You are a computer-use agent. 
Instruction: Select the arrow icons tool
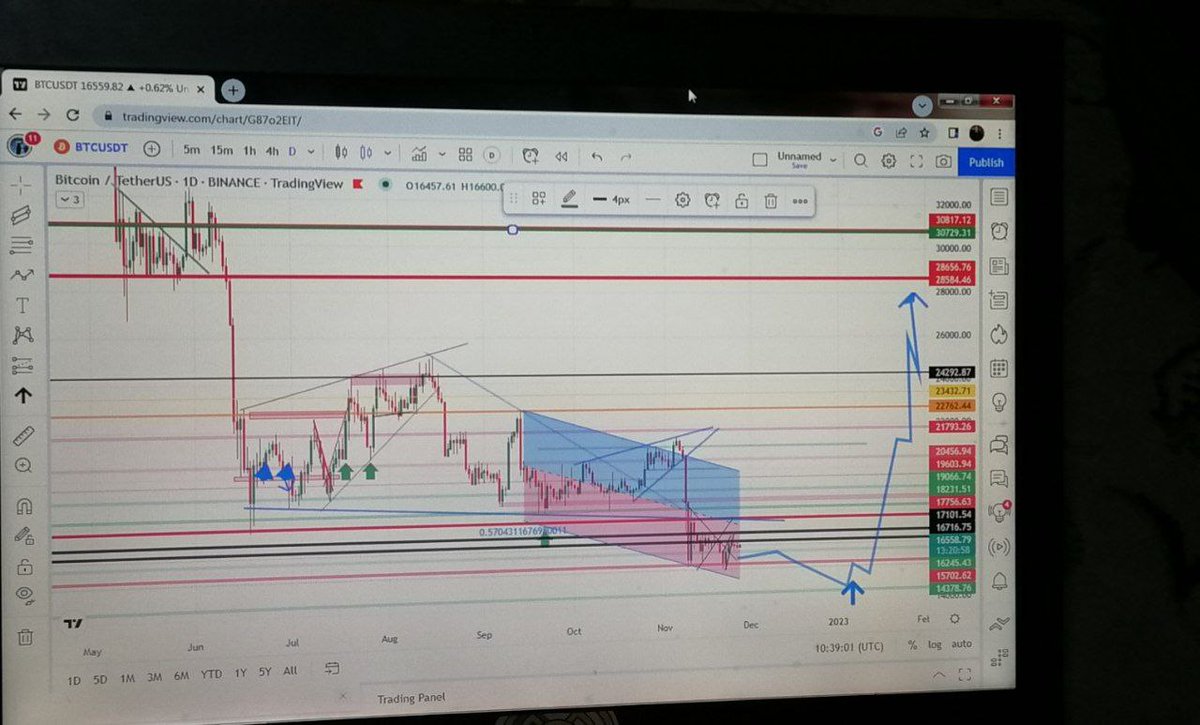pyautogui.click(x=22, y=396)
